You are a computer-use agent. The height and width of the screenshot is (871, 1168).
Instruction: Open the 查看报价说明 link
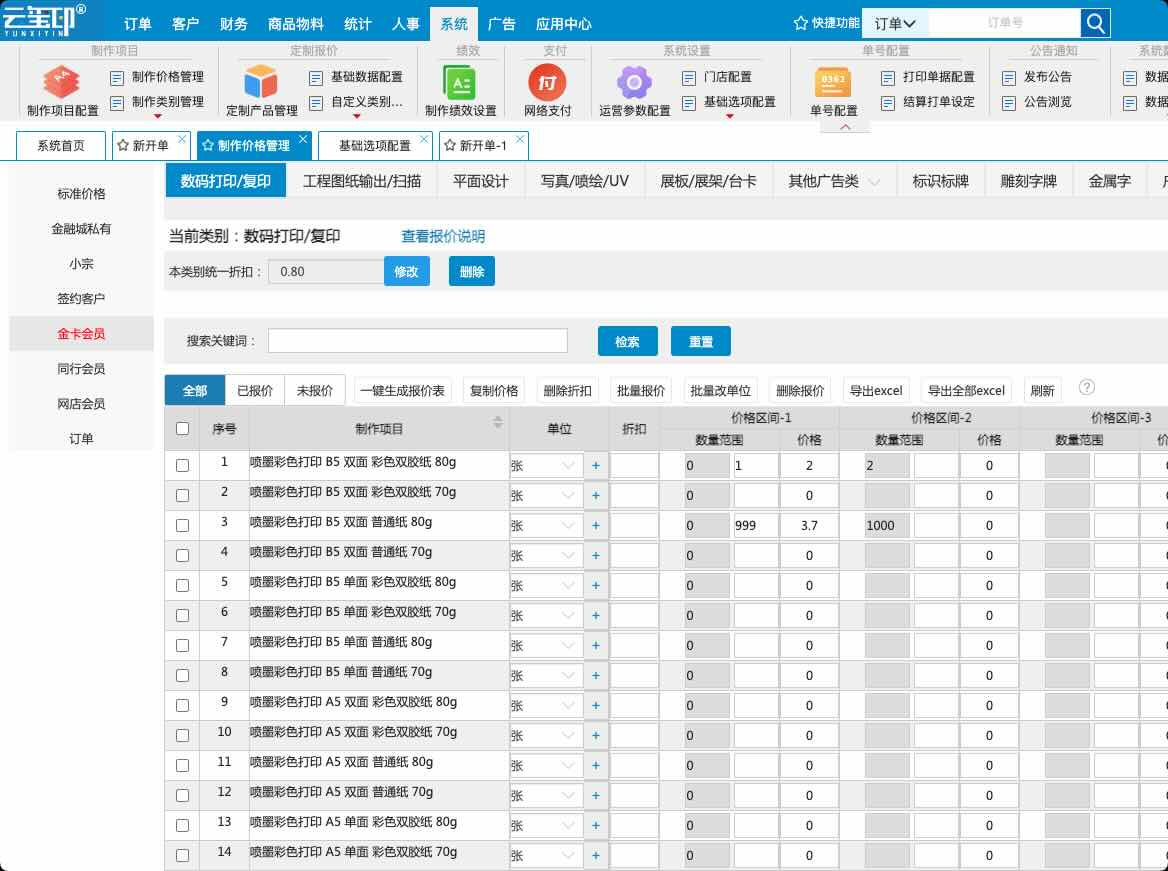(x=443, y=236)
